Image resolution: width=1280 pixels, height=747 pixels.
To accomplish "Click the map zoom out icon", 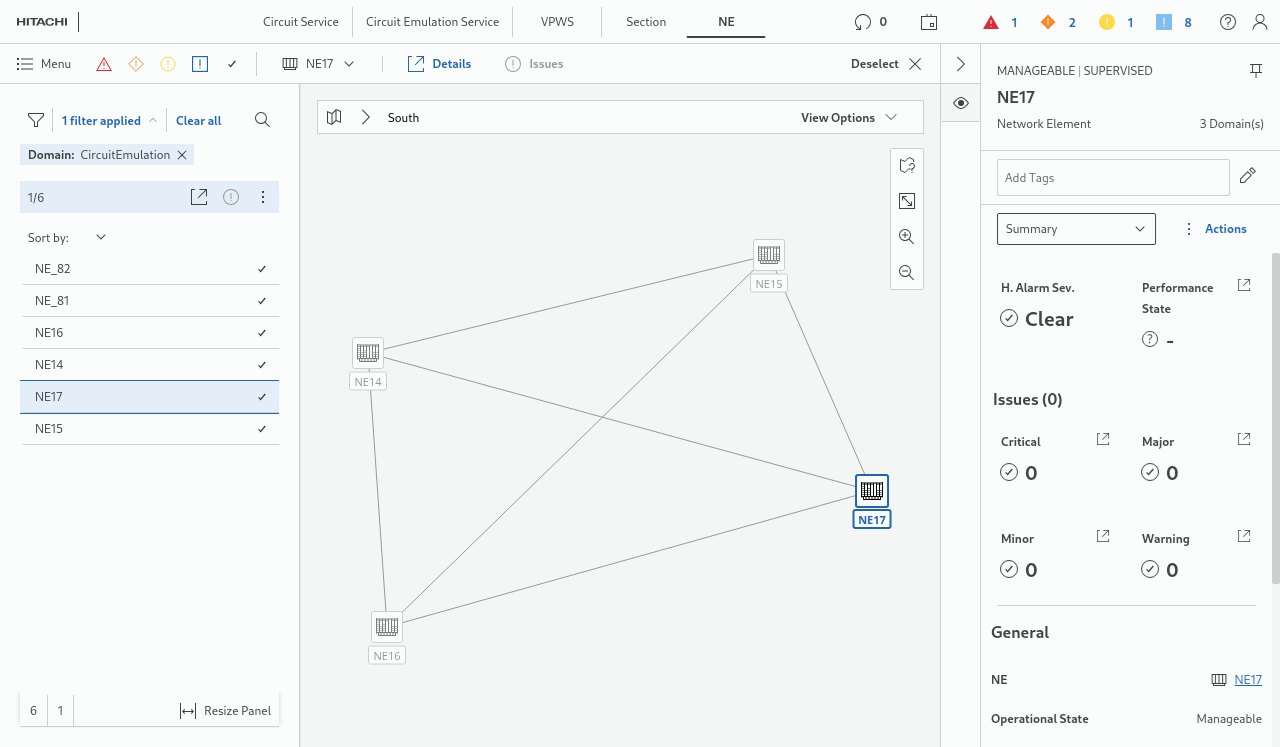I will tap(907, 272).
